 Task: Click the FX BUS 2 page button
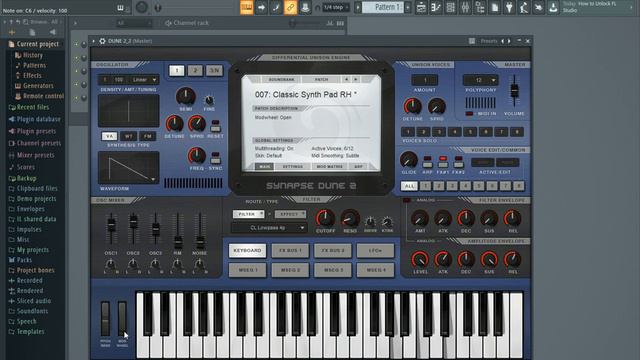[333, 250]
